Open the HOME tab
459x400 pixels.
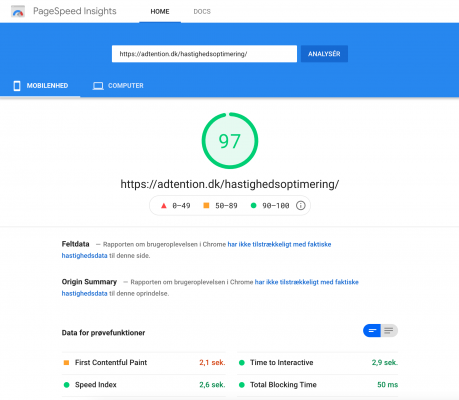tap(160, 12)
